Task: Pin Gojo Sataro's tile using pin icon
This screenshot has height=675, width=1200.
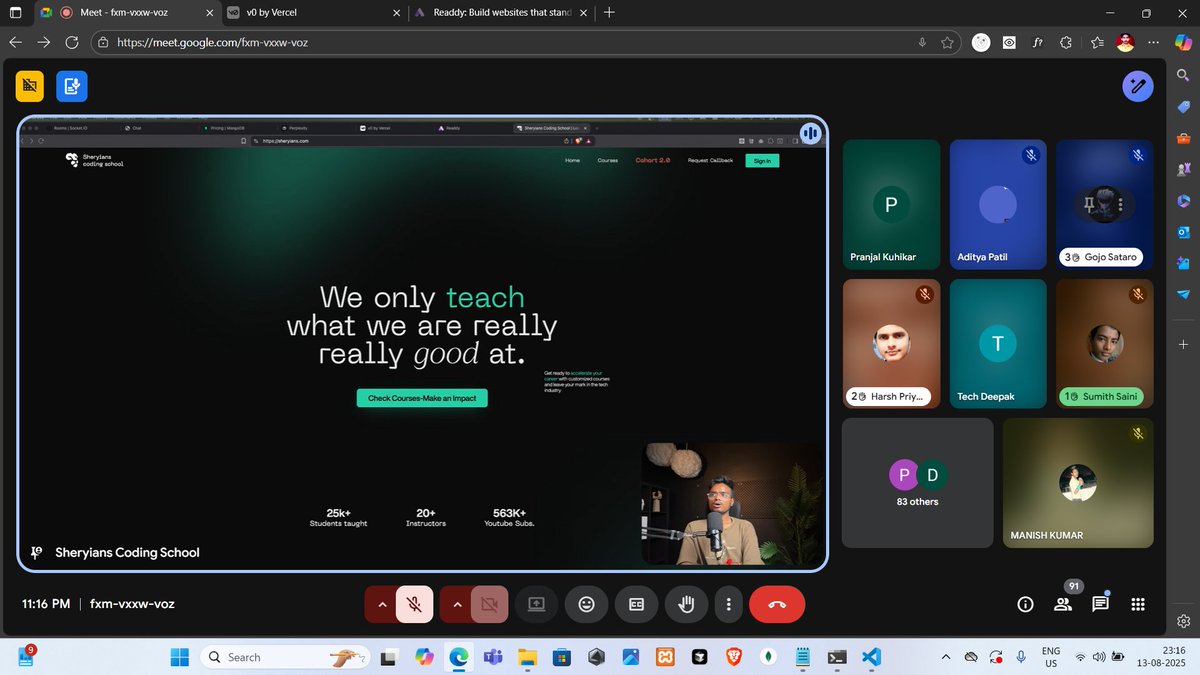Action: click(x=1091, y=204)
